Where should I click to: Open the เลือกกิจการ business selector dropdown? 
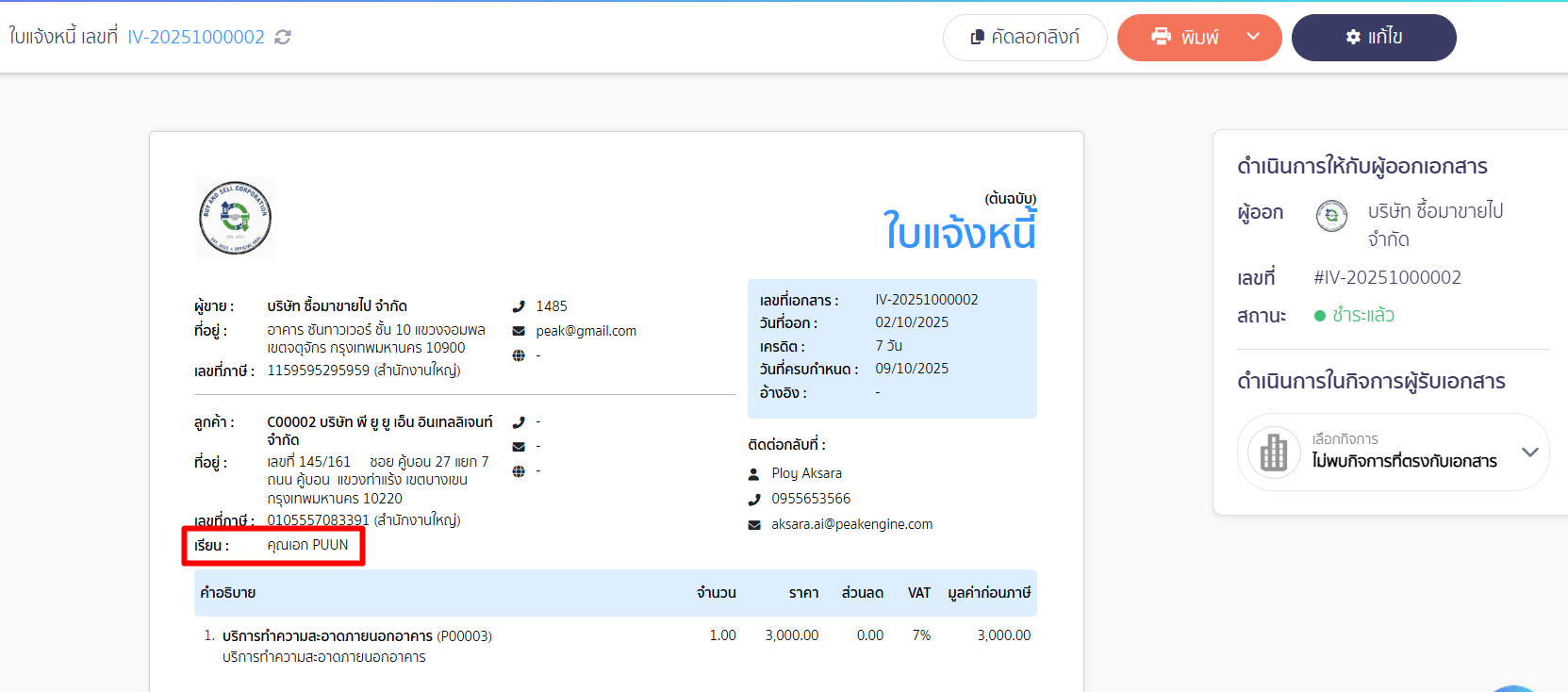[1393, 452]
